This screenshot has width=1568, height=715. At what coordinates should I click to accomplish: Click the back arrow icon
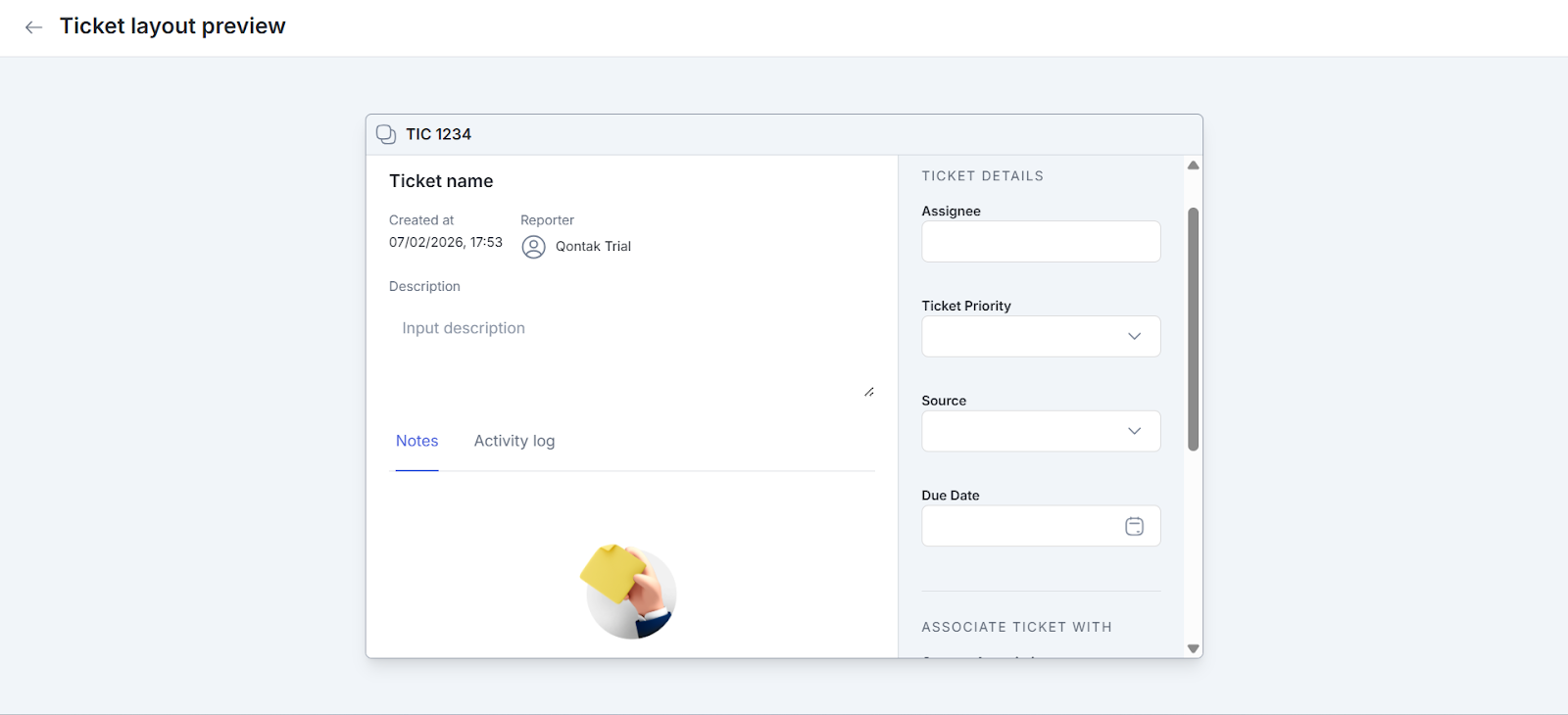point(33,27)
